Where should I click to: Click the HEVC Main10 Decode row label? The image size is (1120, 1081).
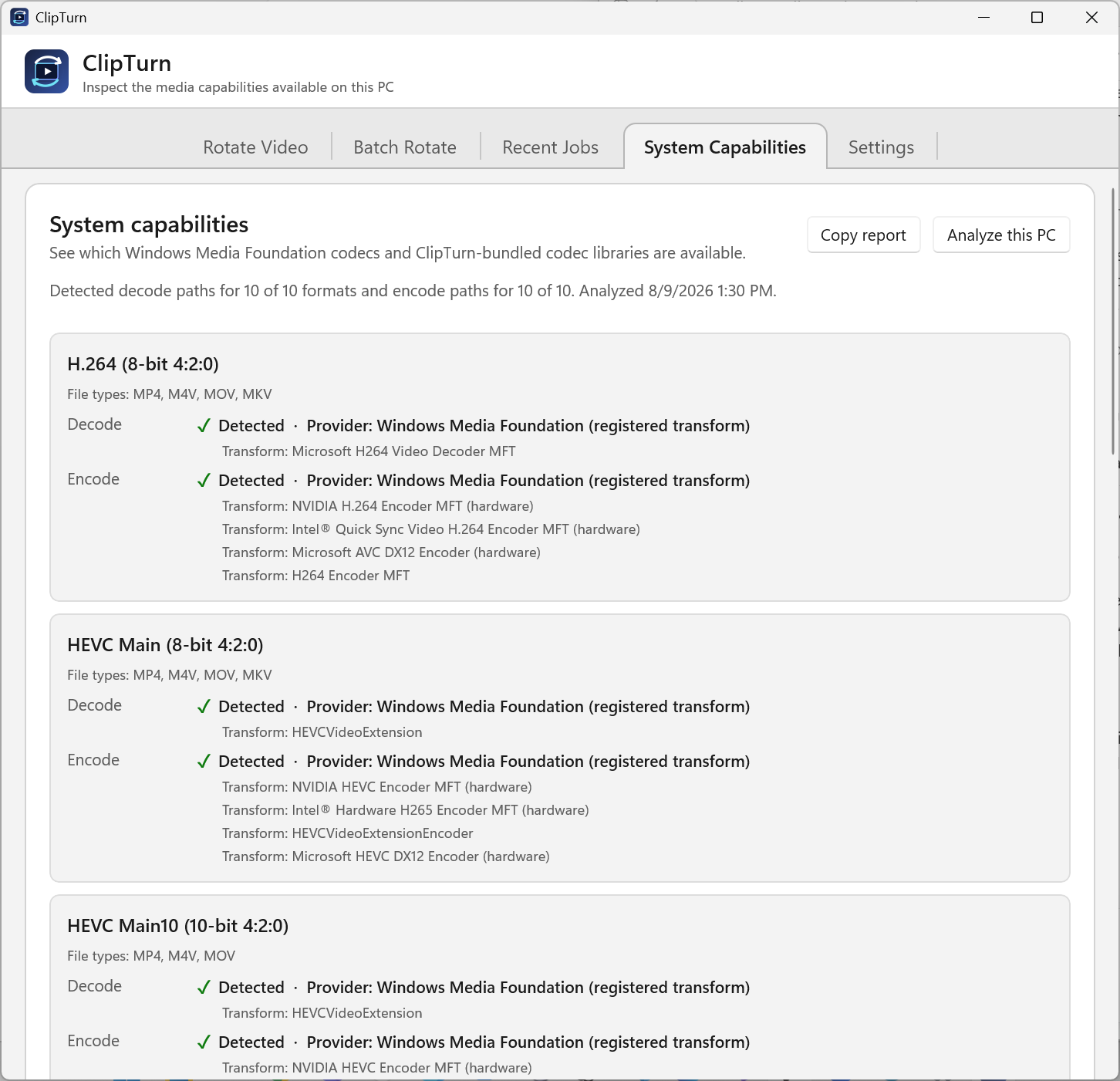94,986
